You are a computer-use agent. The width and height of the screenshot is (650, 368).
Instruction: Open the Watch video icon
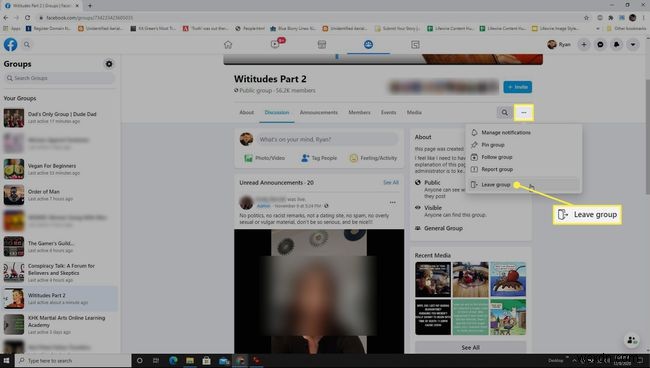tap(275, 44)
